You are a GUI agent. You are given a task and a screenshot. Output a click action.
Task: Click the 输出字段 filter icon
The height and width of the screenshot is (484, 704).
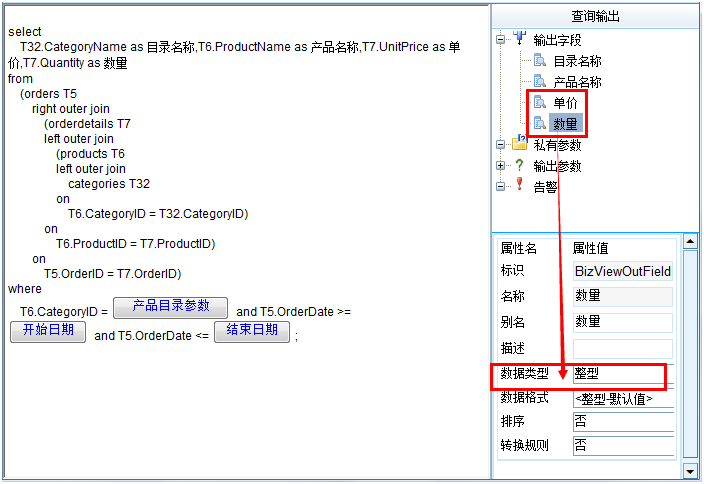click(520, 38)
